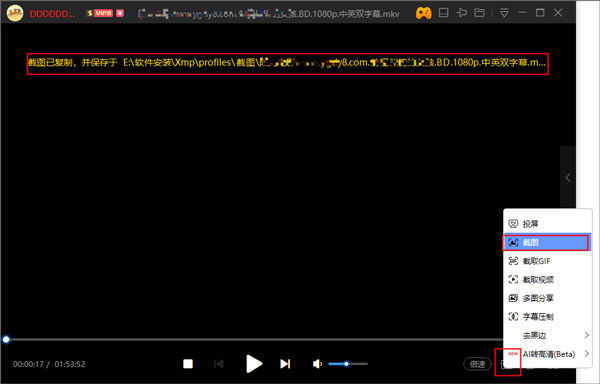Screen dimensions: 600x384
Task: Click the user avatar icon
Action: point(15,13)
